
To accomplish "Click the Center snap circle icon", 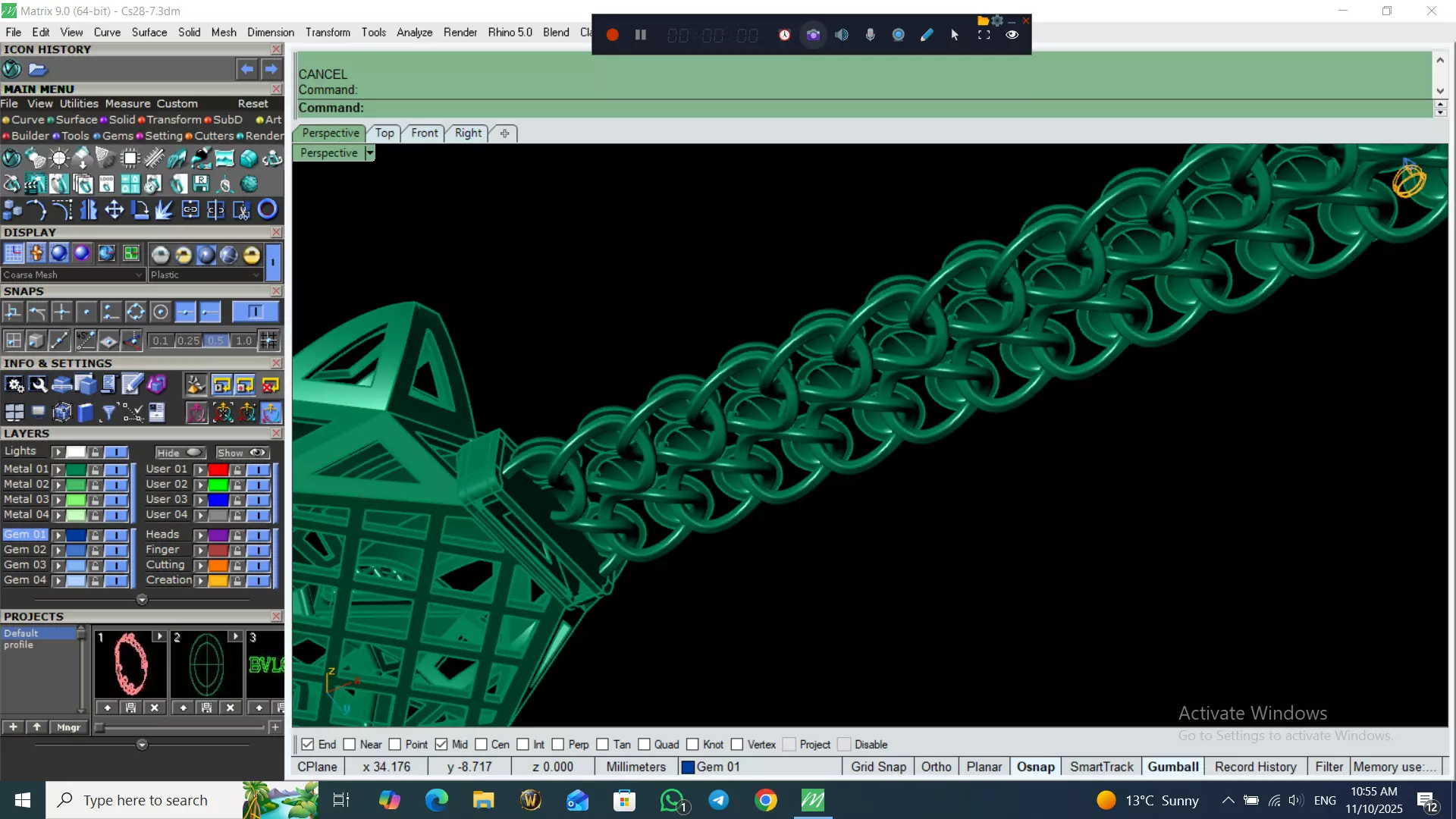I will coord(160,312).
